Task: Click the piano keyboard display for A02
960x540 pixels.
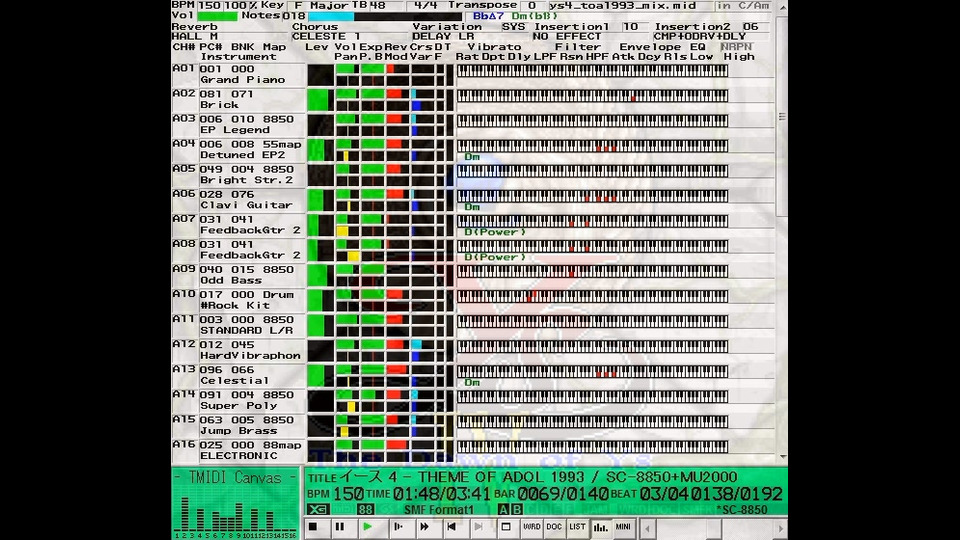Action: coord(592,96)
